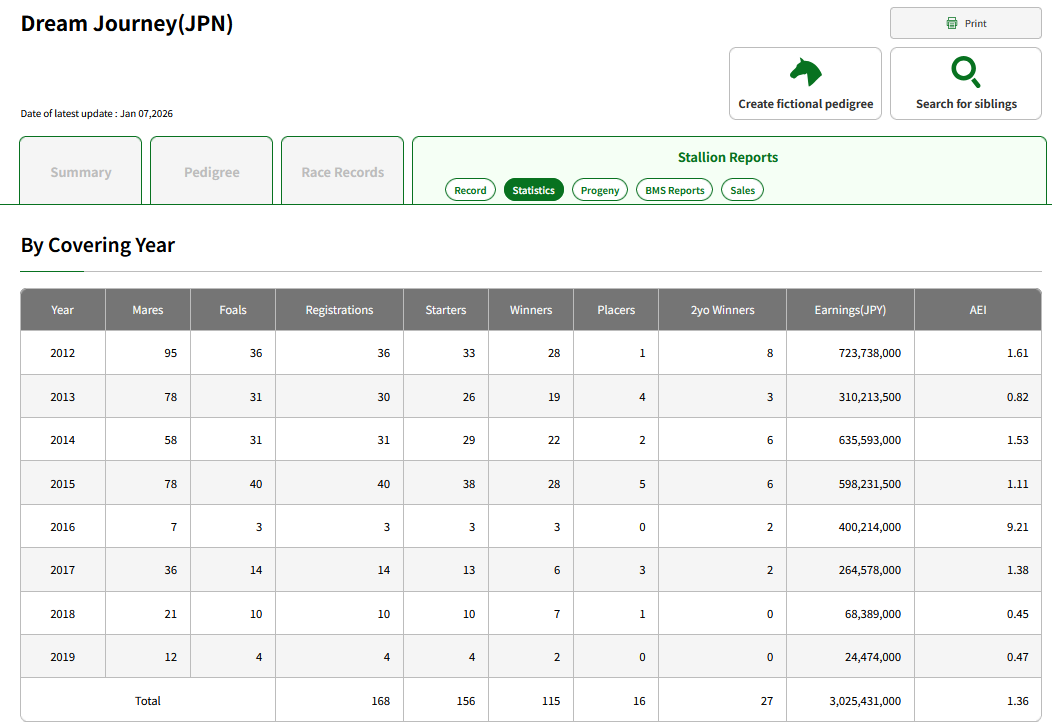1052x724 pixels.
Task: Click the printer icon in Print button
Action: pos(951,23)
